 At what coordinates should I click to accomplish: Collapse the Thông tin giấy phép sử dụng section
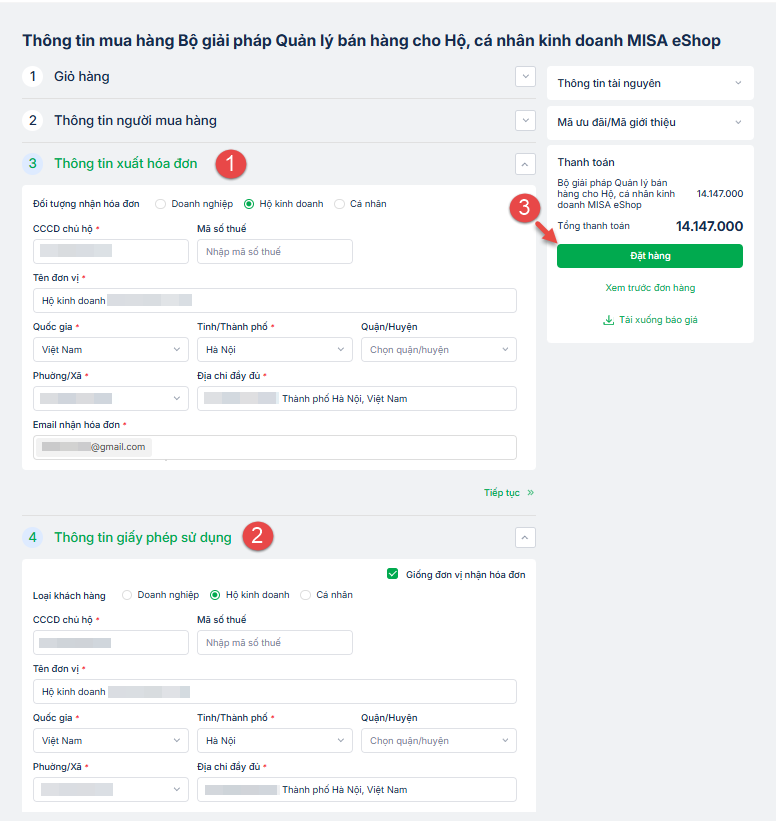click(526, 538)
